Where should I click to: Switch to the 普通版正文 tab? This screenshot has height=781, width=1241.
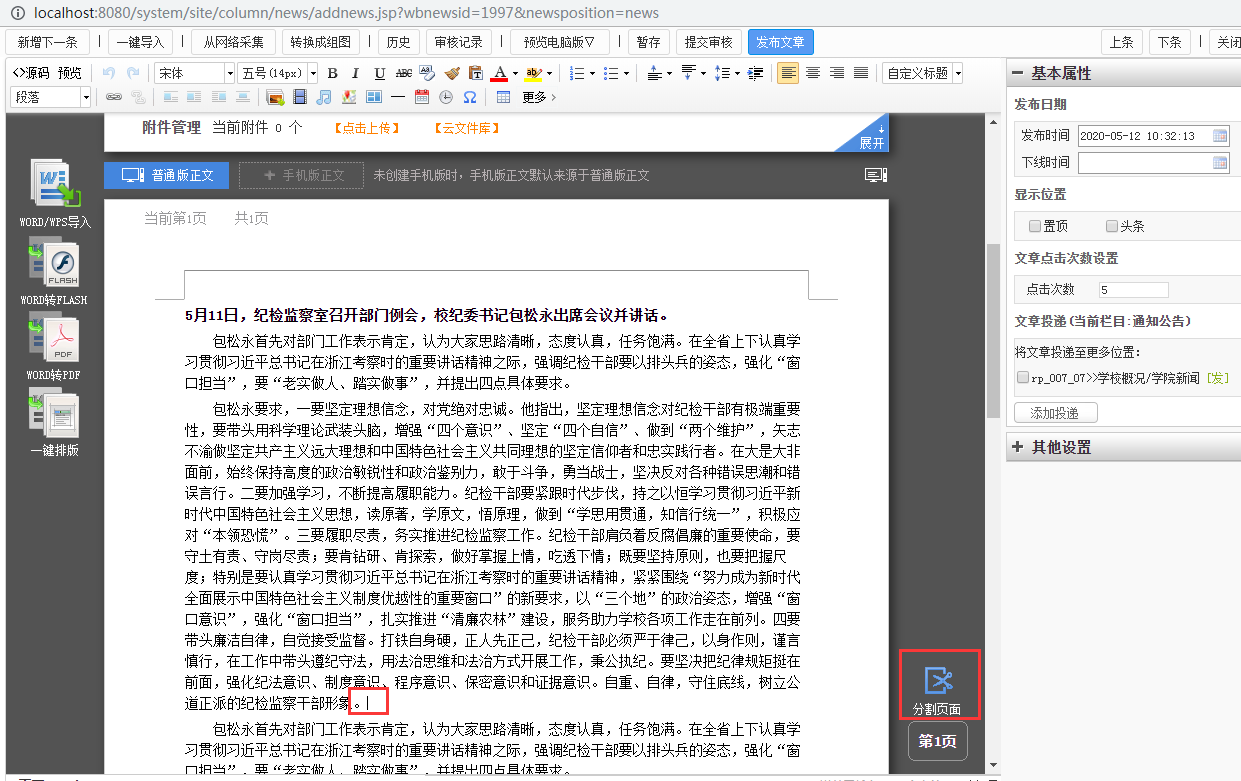pos(167,175)
